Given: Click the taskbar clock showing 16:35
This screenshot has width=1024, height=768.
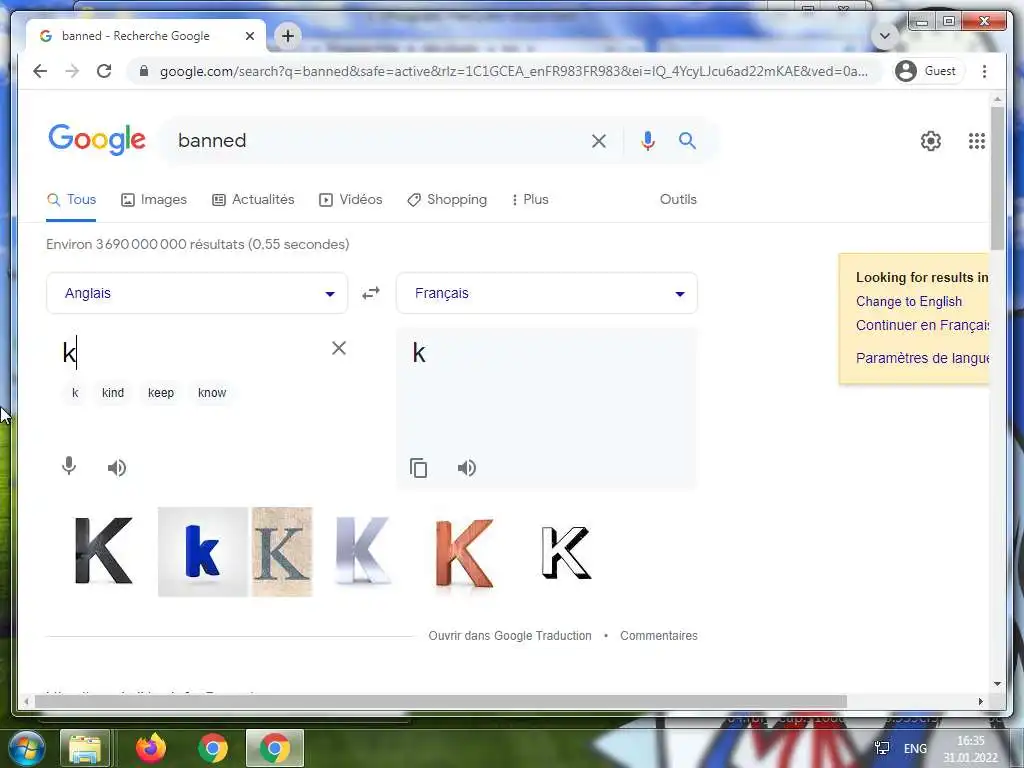Looking at the screenshot, I should coord(970,749).
